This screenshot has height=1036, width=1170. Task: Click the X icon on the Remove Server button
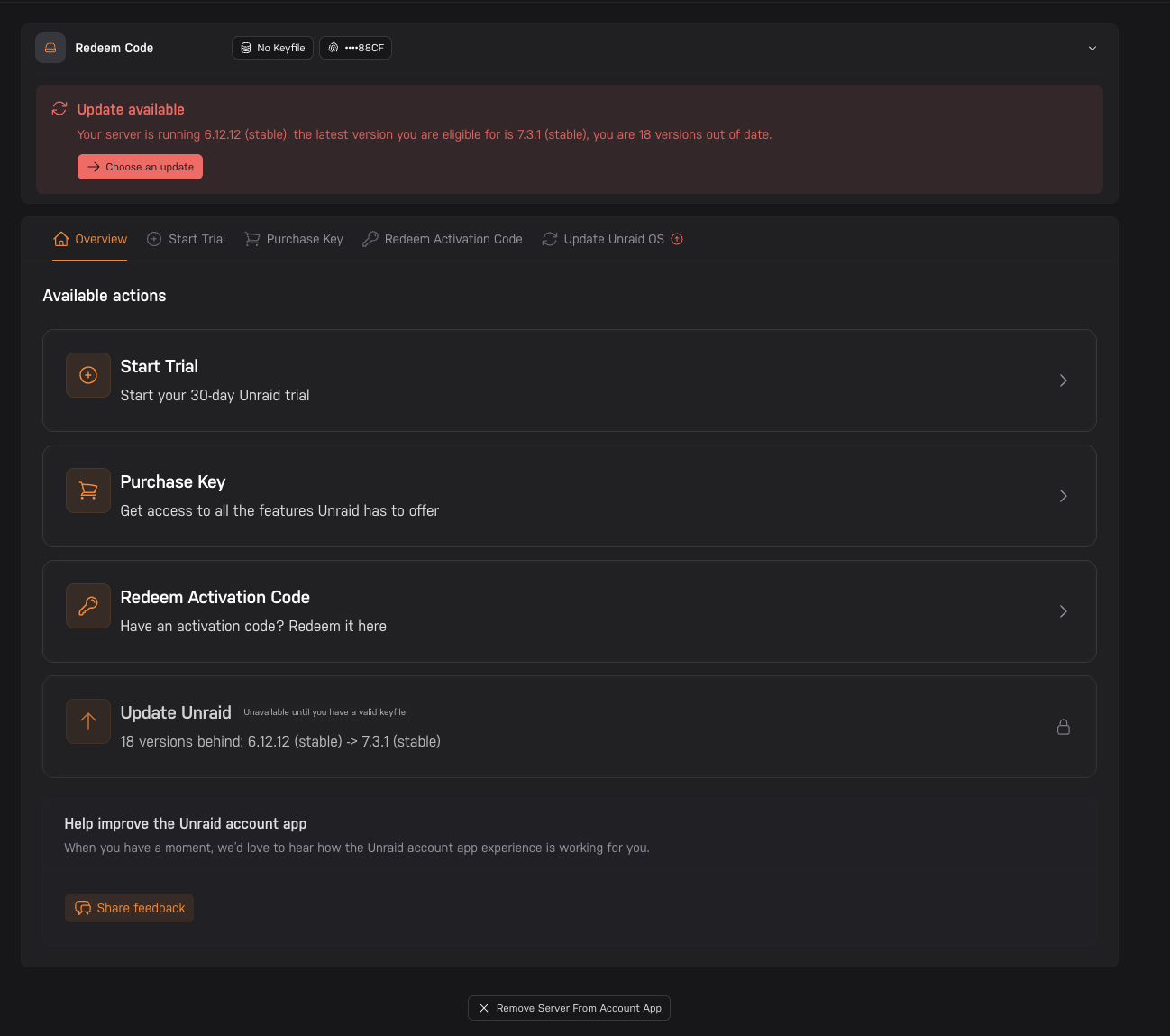tap(484, 1008)
